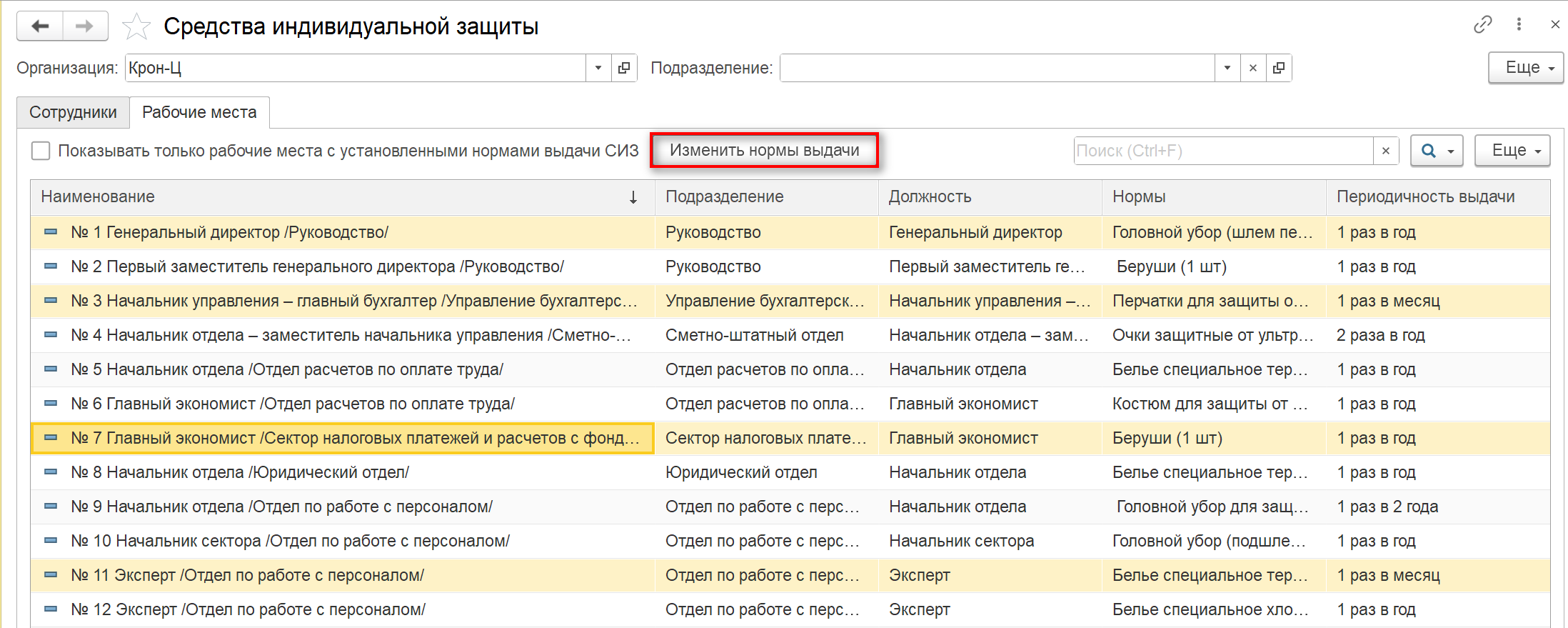
Task: Select the Рабочие места tab
Action: point(199,112)
